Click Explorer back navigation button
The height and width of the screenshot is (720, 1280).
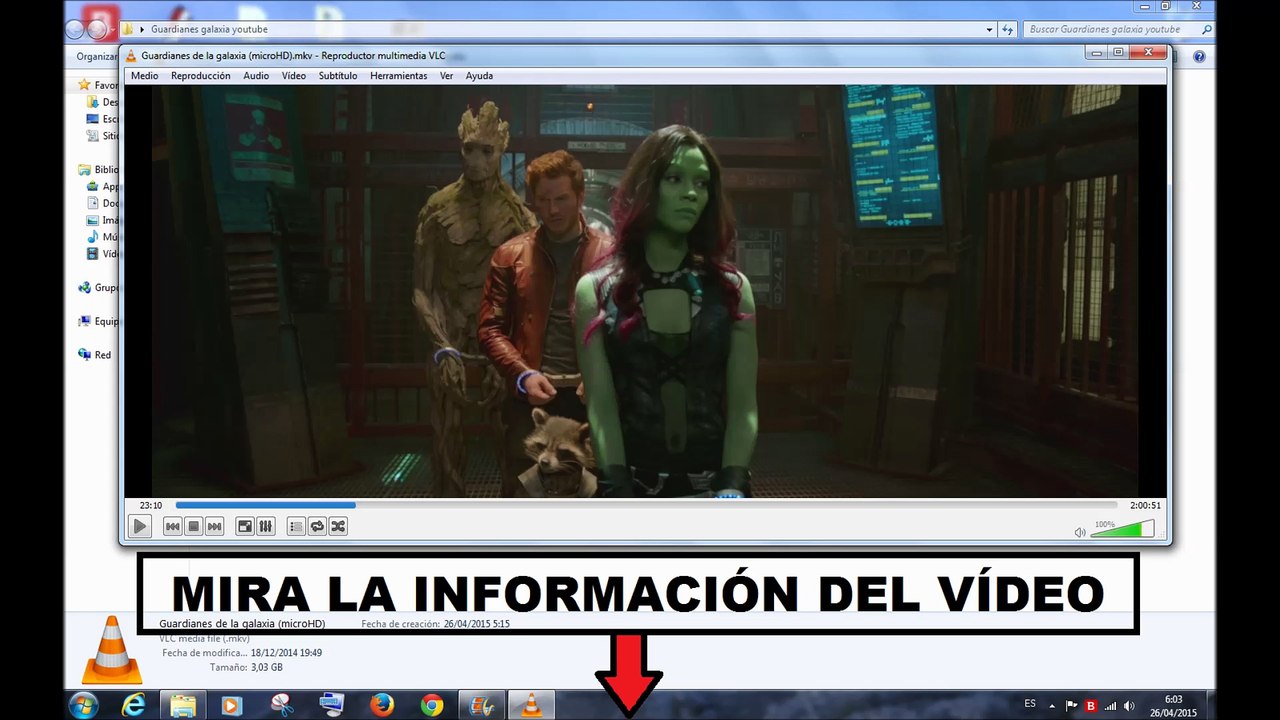click(x=75, y=29)
